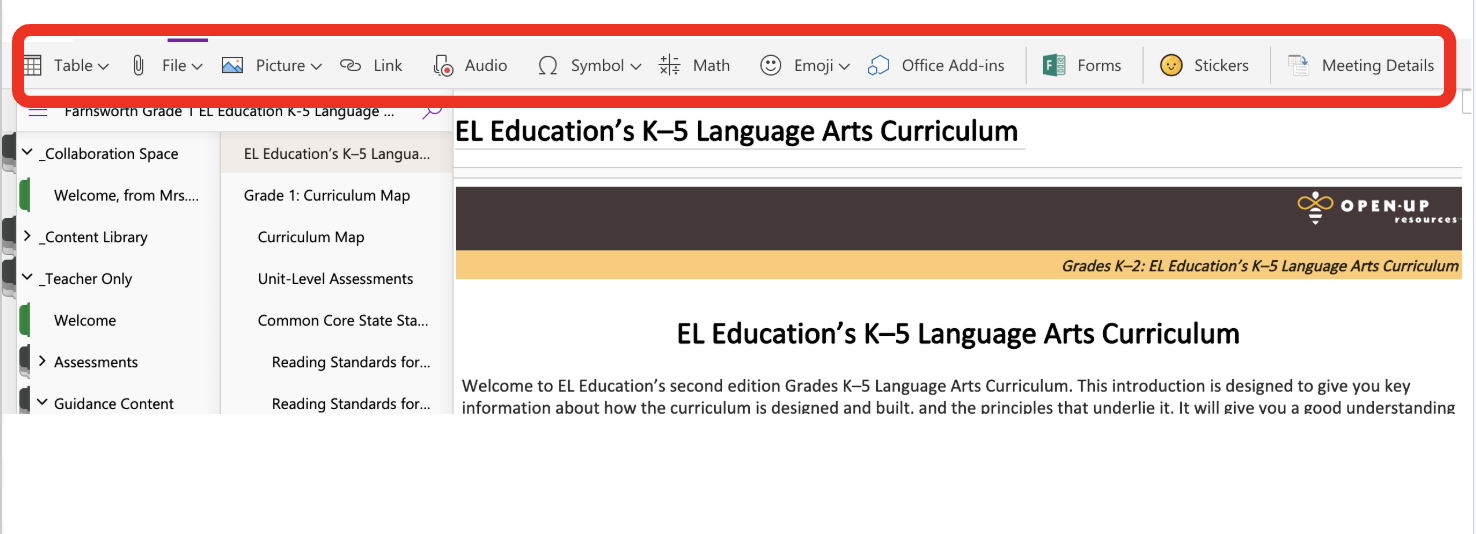Select the _Content Library section group
Screen dimensions: 1476x534
tap(93, 237)
